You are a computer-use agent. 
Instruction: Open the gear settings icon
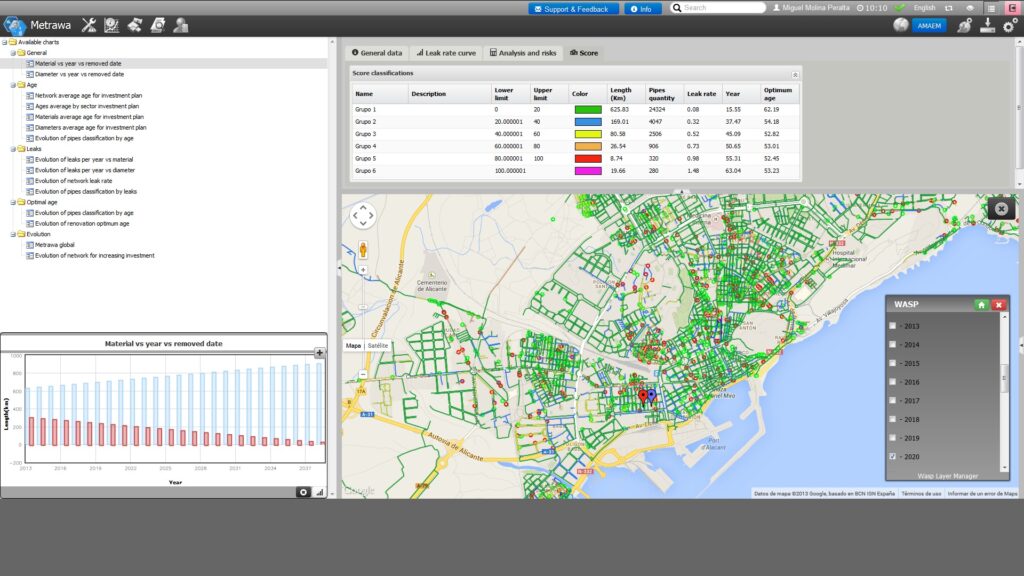tap(1010, 25)
